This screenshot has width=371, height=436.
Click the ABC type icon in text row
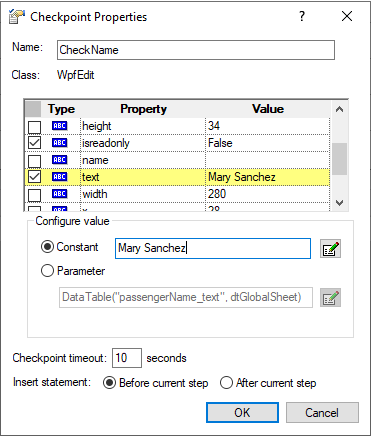(60, 177)
